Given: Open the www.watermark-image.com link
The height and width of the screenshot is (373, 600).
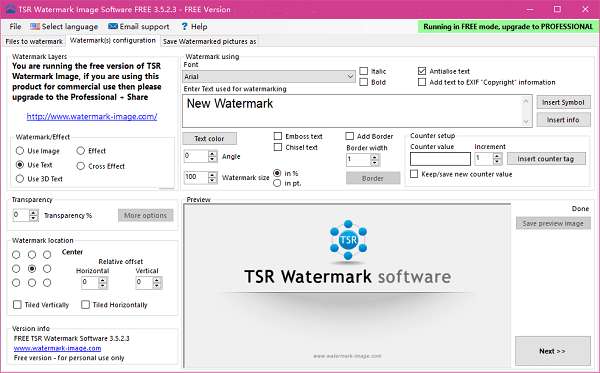Looking at the screenshot, I should click(57, 348).
